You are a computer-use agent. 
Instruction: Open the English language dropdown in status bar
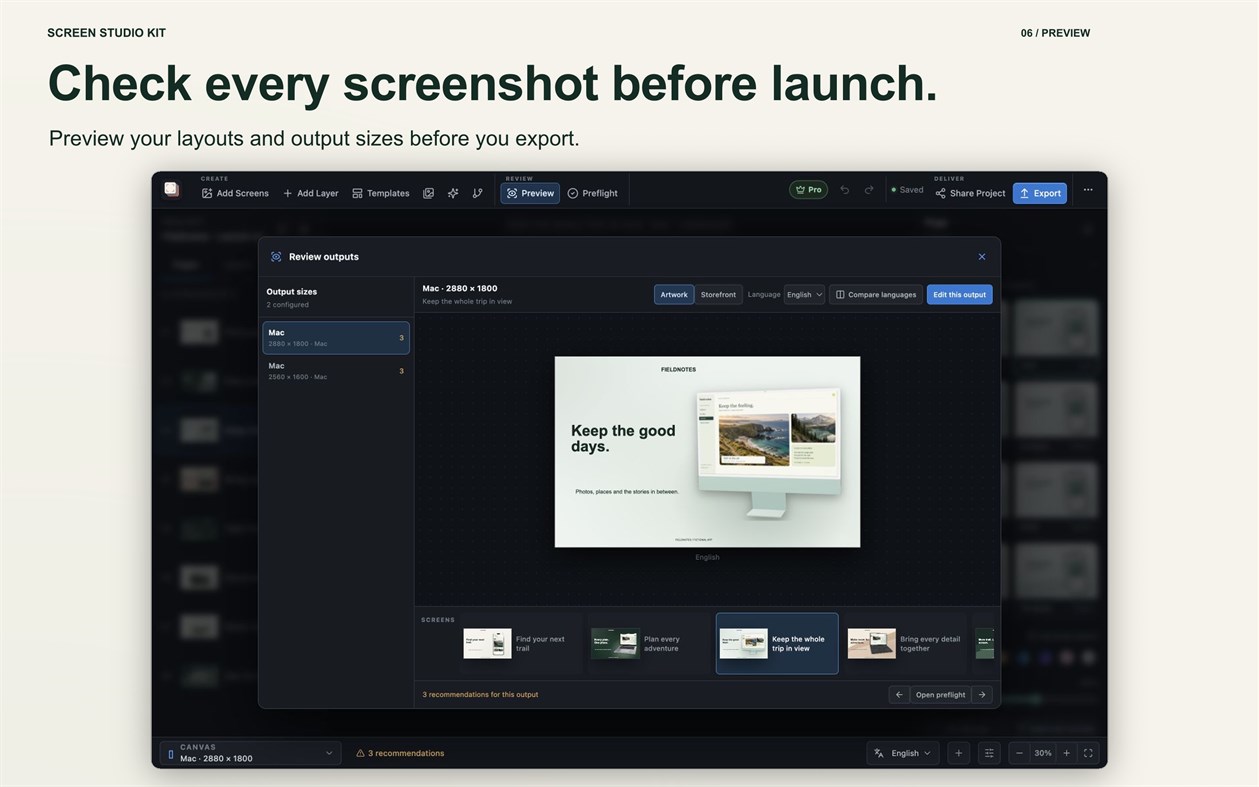point(902,753)
